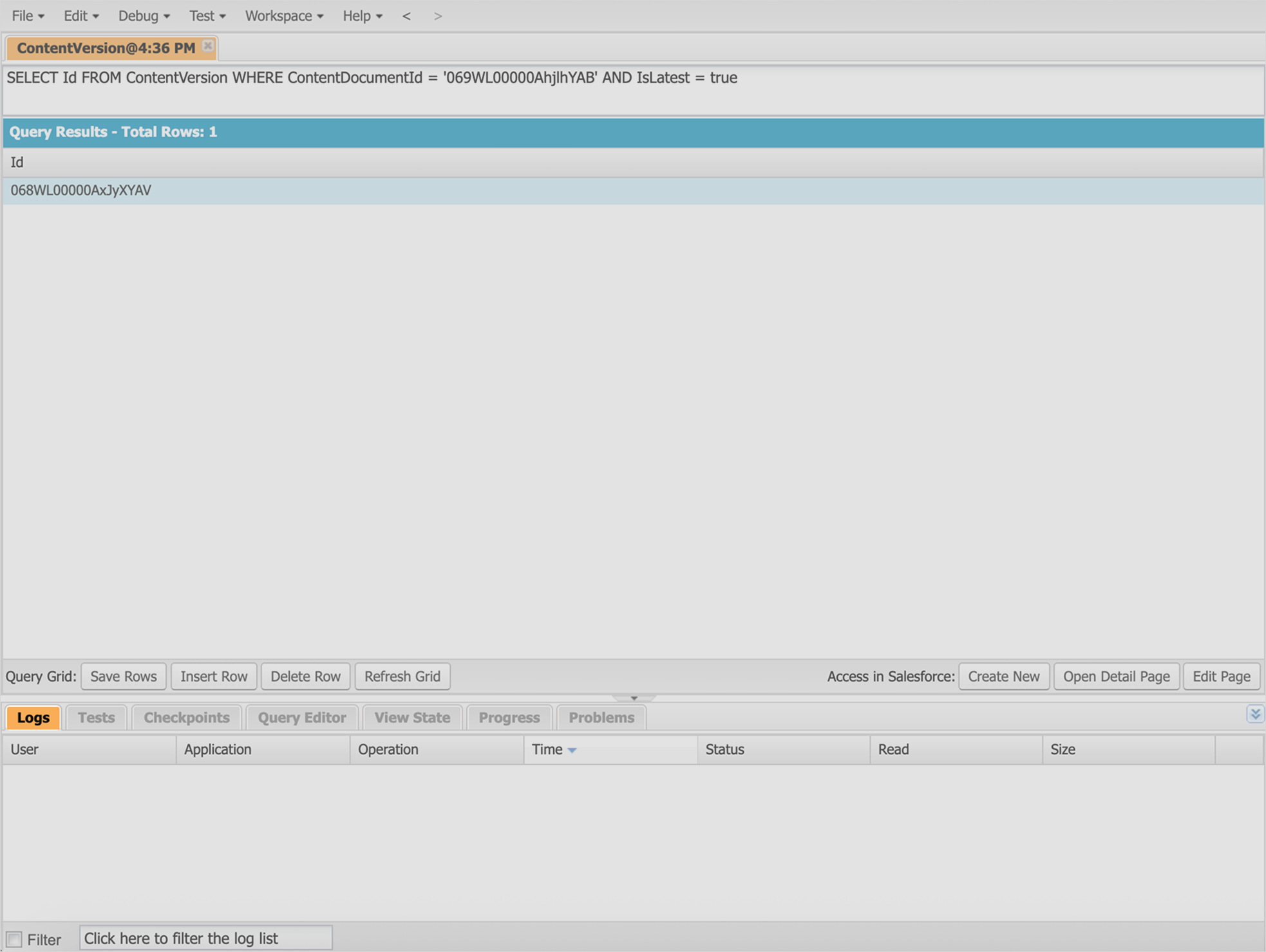Click Insert Row button
Screen dimensions: 1266x952
(214, 677)
